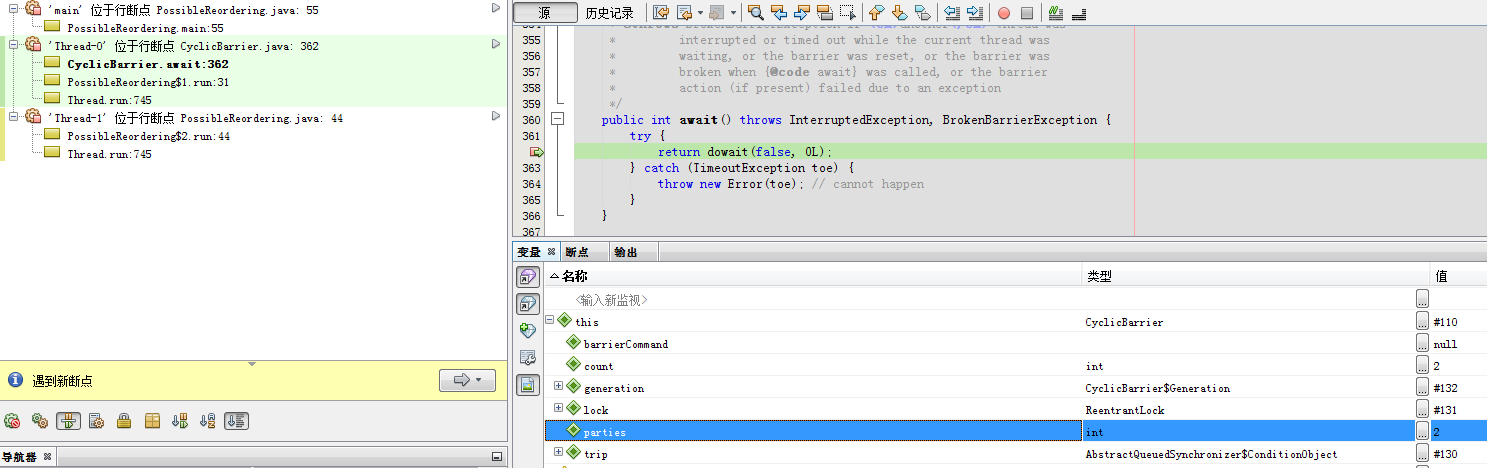1487x468 pixels.
Task: Click the Previous Bookmark icon
Action: 877,13
